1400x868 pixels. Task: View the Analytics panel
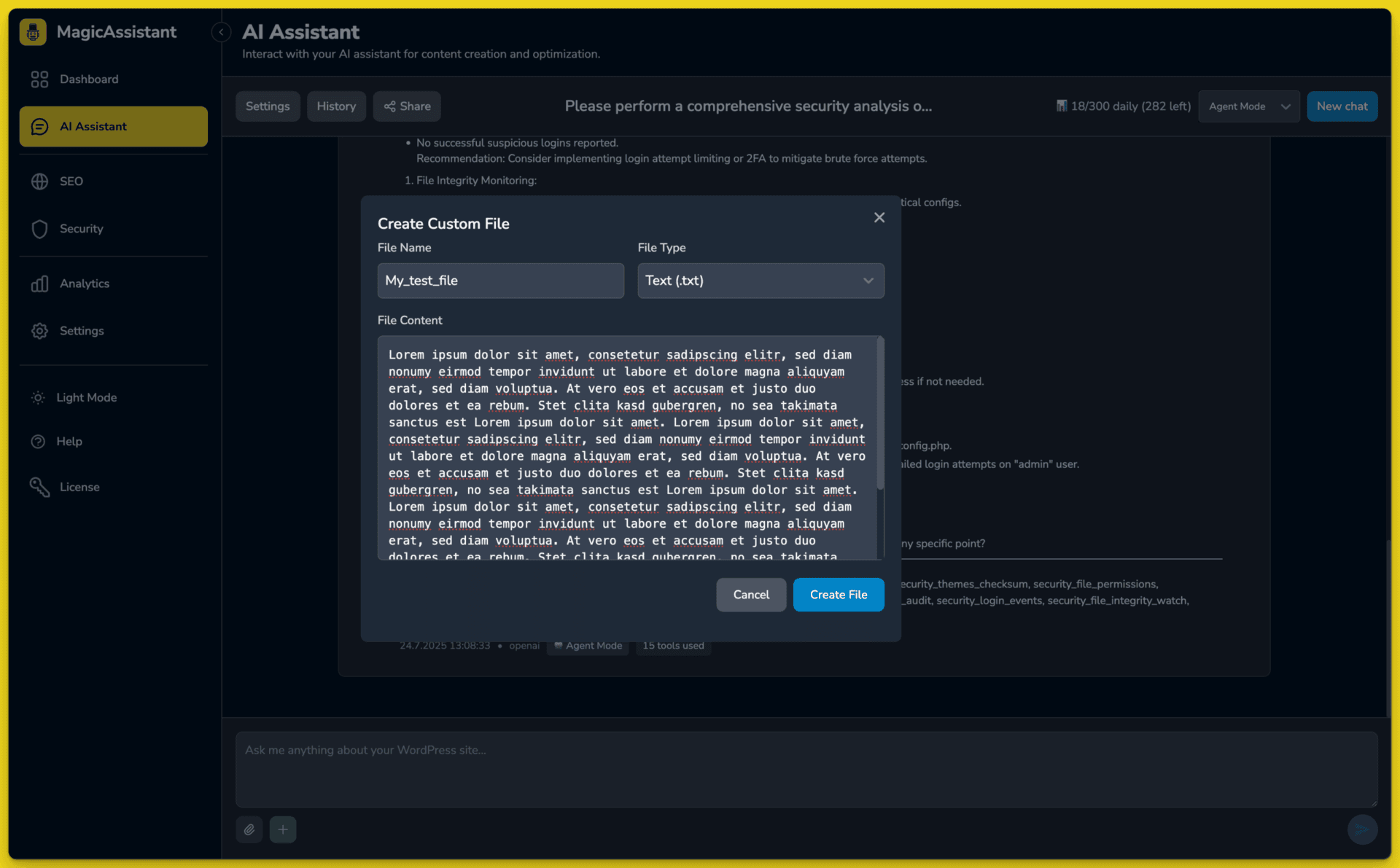85,284
